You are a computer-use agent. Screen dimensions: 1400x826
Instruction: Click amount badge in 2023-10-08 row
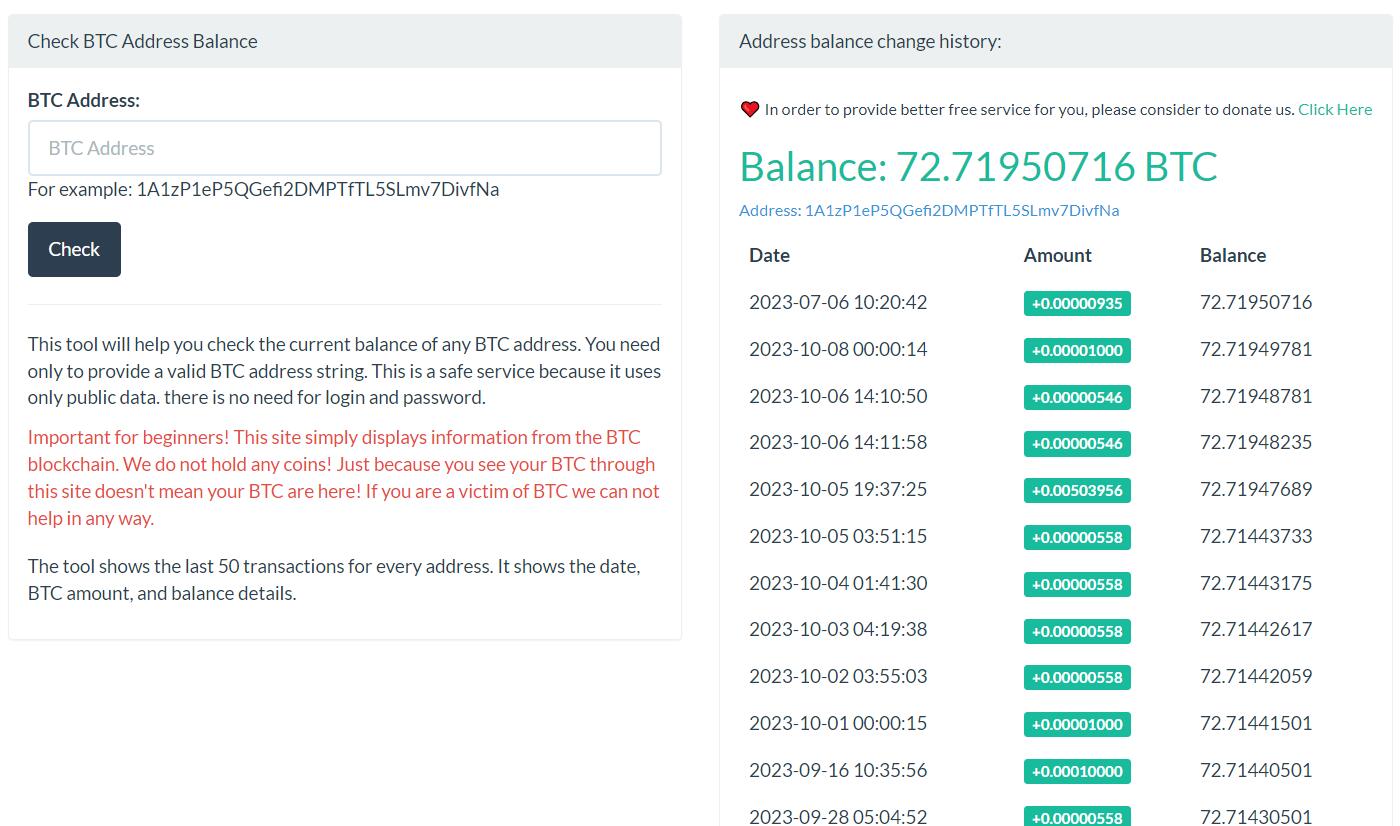[1077, 350]
